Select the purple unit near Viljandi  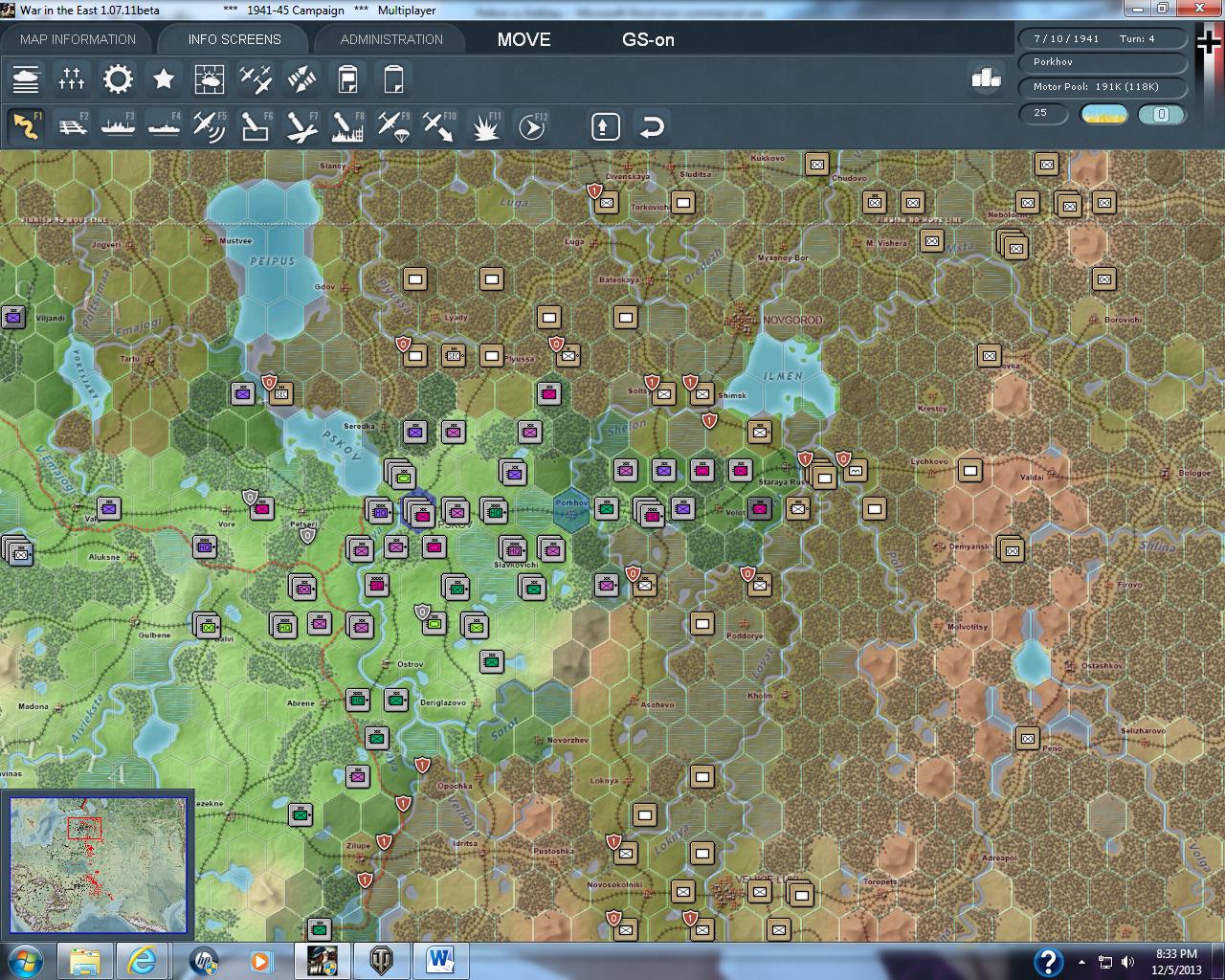[12, 317]
